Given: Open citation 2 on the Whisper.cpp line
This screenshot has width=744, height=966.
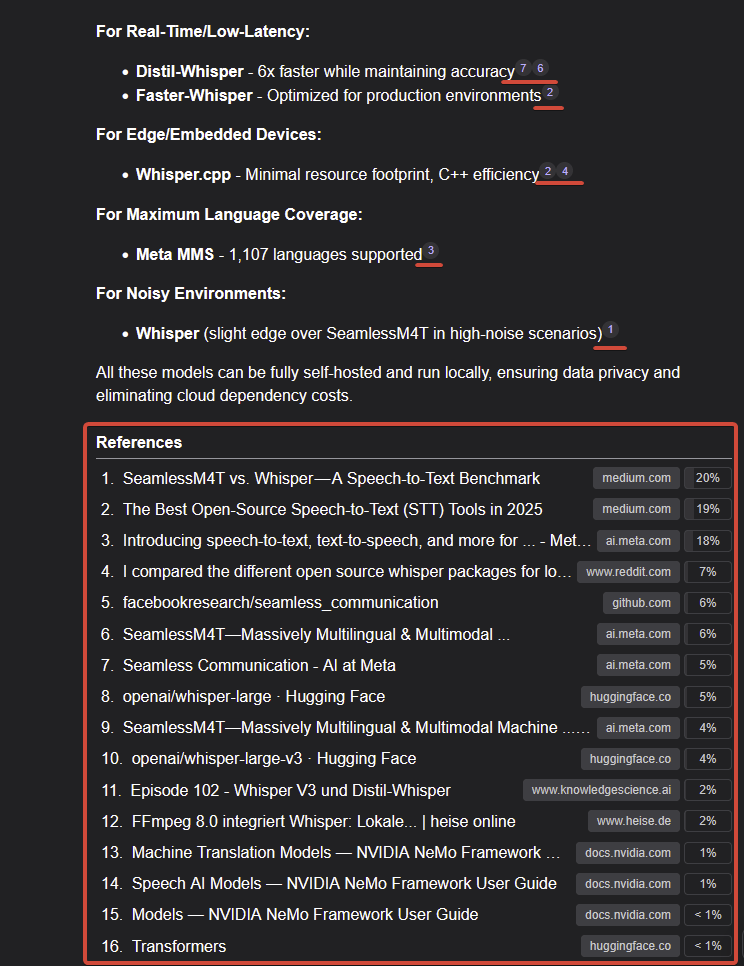Looking at the screenshot, I should coord(547,172).
